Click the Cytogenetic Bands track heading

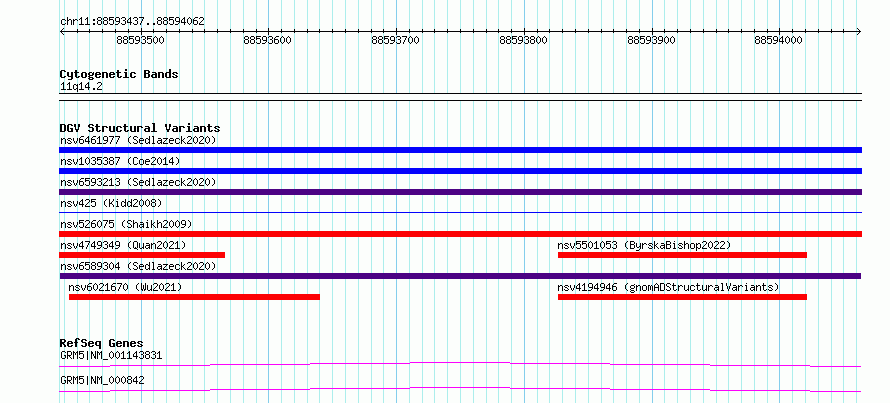pos(119,74)
